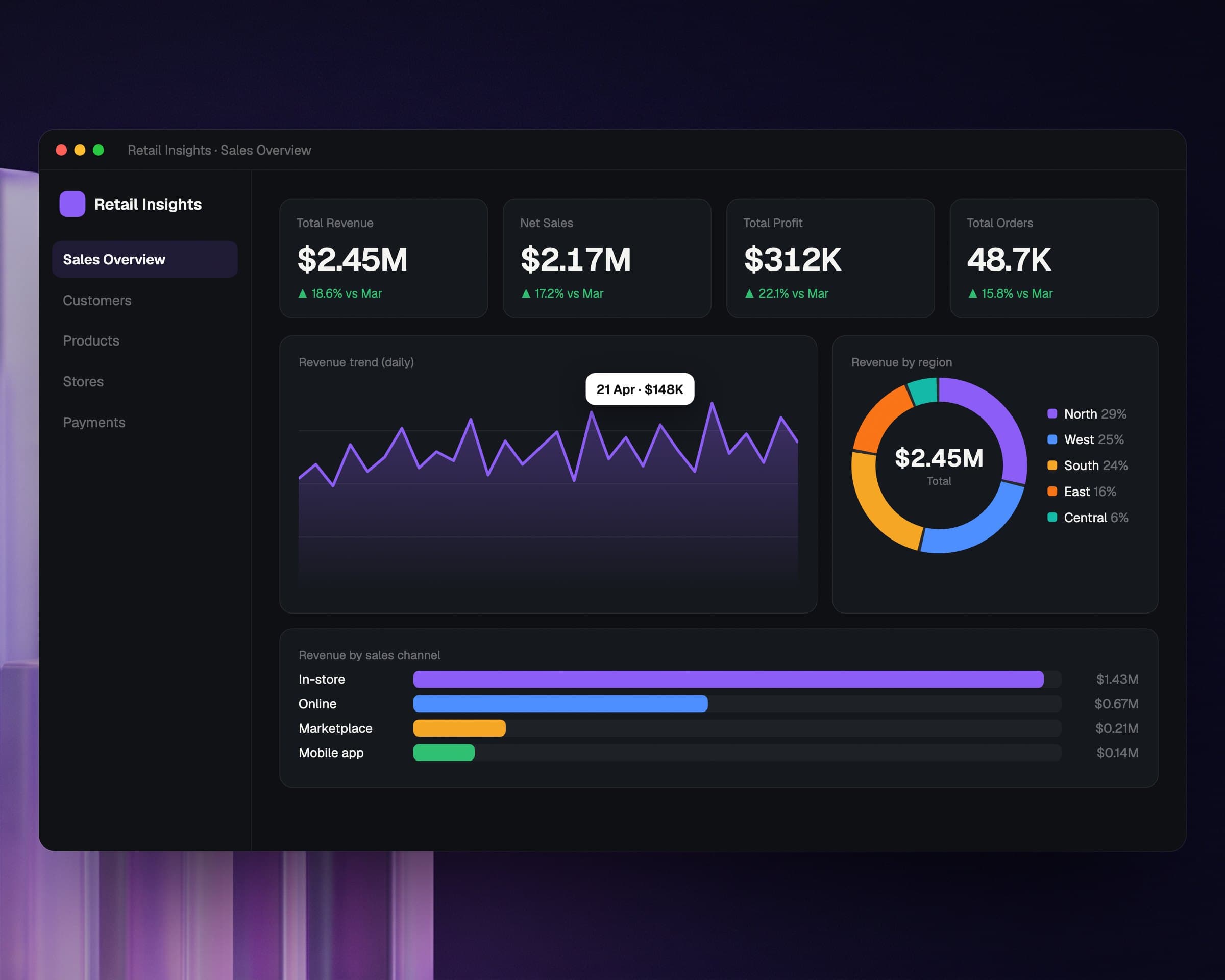1225x980 pixels.
Task: Click the North 29% legend label
Action: coord(1095,413)
